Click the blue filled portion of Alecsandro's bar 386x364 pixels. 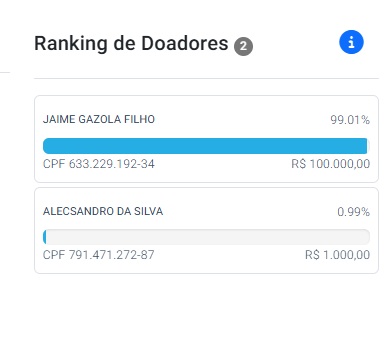pyautogui.click(x=45, y=237)
